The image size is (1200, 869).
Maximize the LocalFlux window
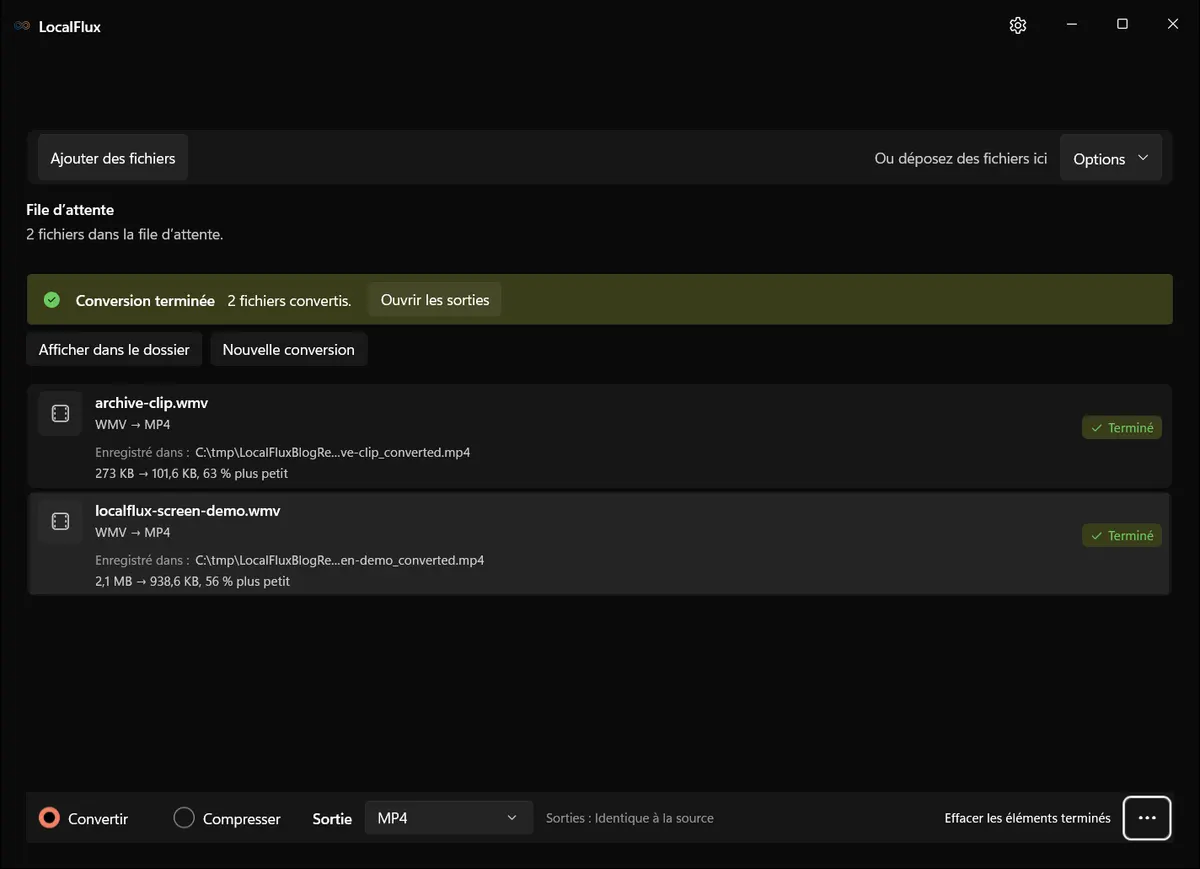point(1122,25)
